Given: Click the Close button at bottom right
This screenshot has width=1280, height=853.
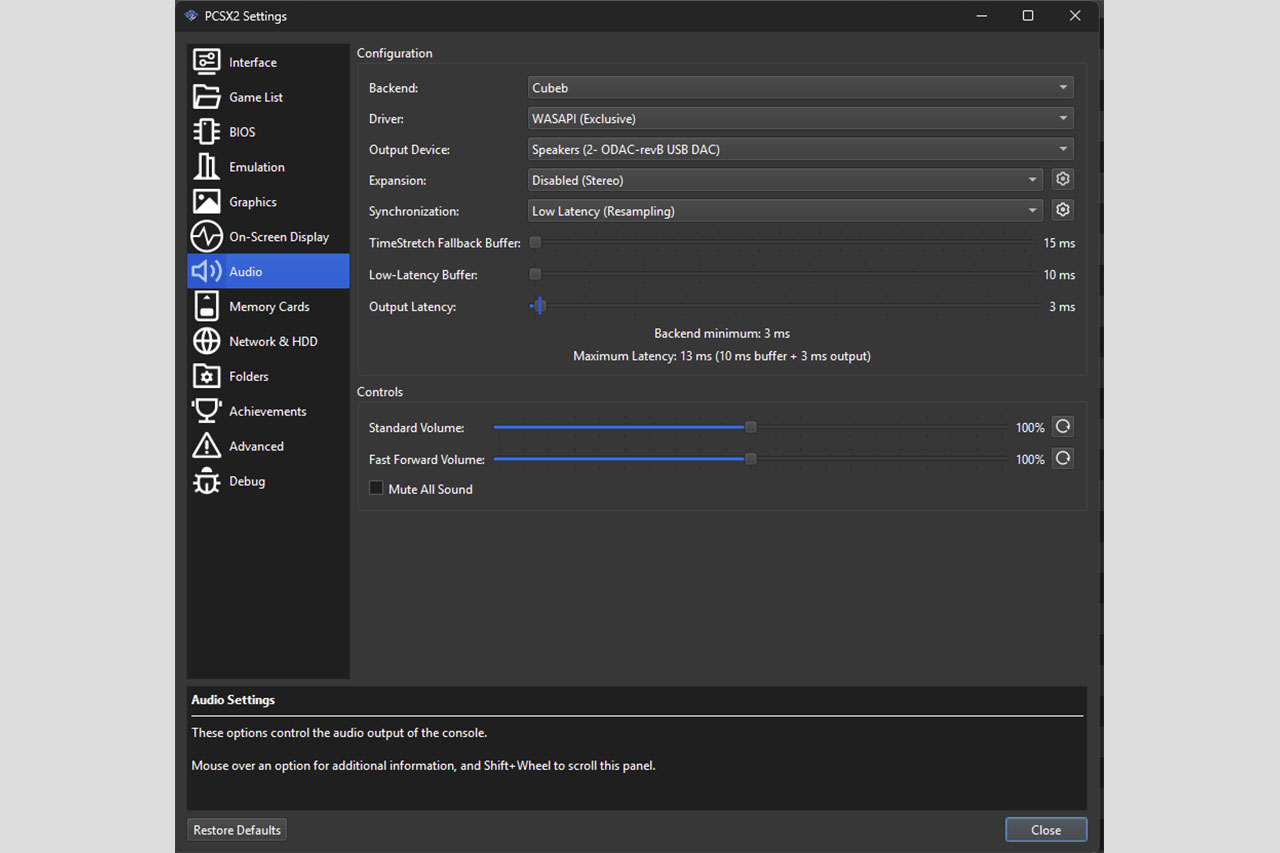Looking at the screenshot, I should coord(1046,830).
